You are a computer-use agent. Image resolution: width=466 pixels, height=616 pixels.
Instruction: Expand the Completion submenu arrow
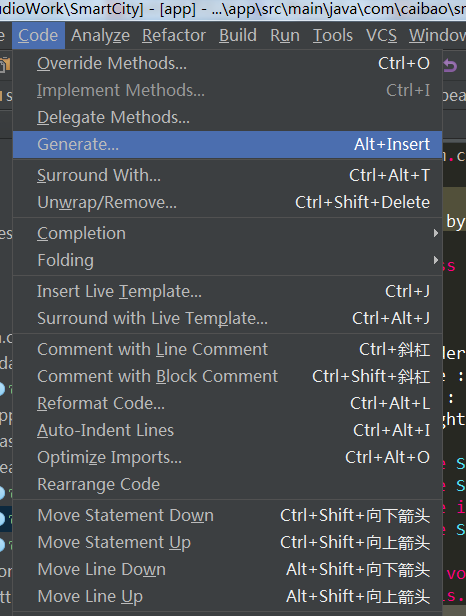tap(435, 233)
